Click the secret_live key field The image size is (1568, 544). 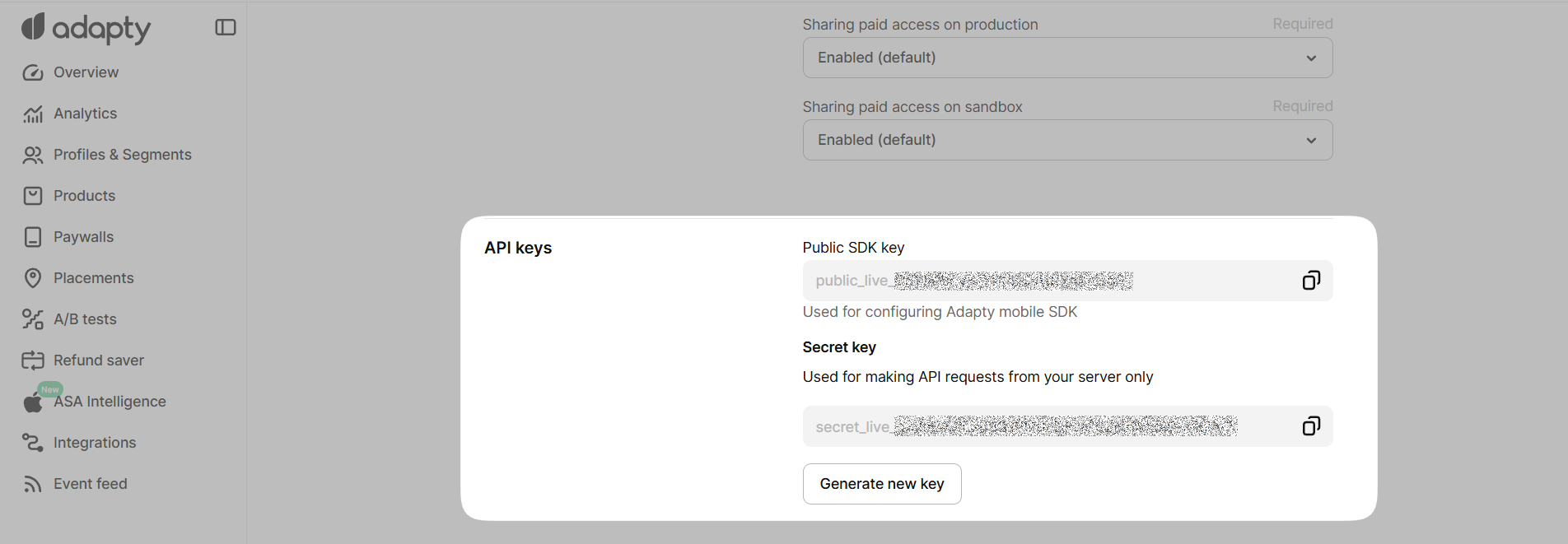pyautogui.click(x=1046, y=426)
